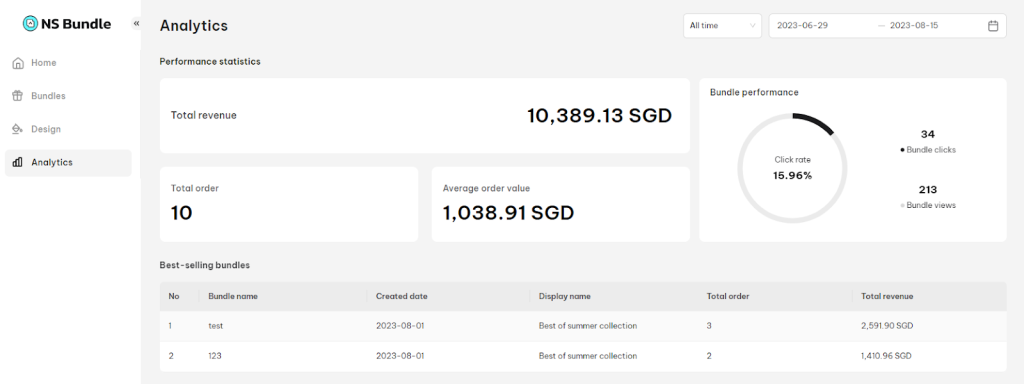Click the Total order value 10
The width and height of the screenshot is (1024, 384).
click(x=182, y=213)
